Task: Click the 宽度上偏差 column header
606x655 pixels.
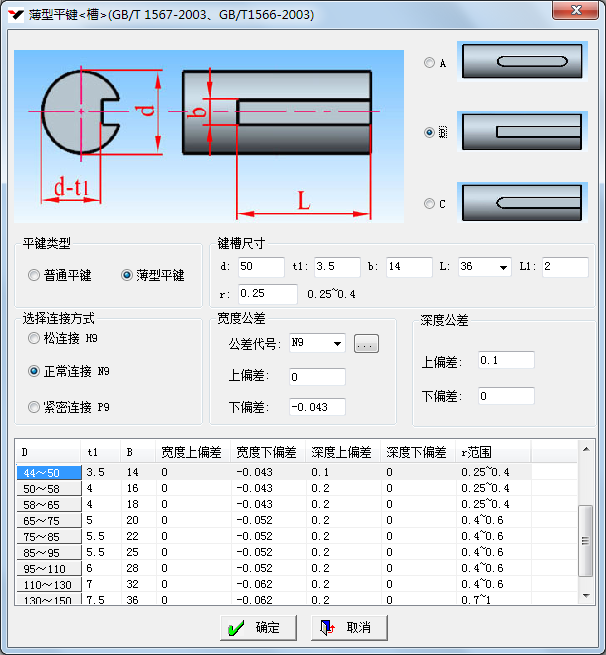Action: (193, 452)
